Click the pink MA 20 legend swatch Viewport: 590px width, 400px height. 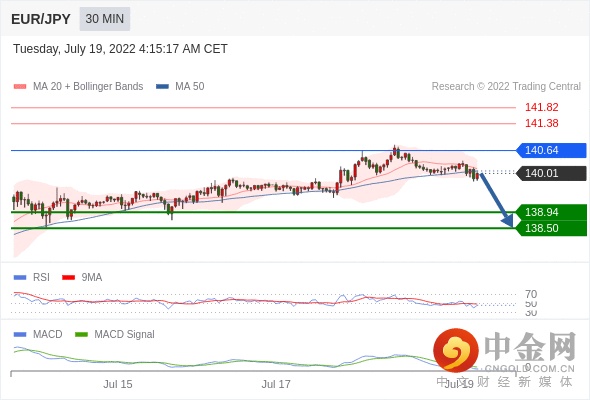(x=20, y=87)
